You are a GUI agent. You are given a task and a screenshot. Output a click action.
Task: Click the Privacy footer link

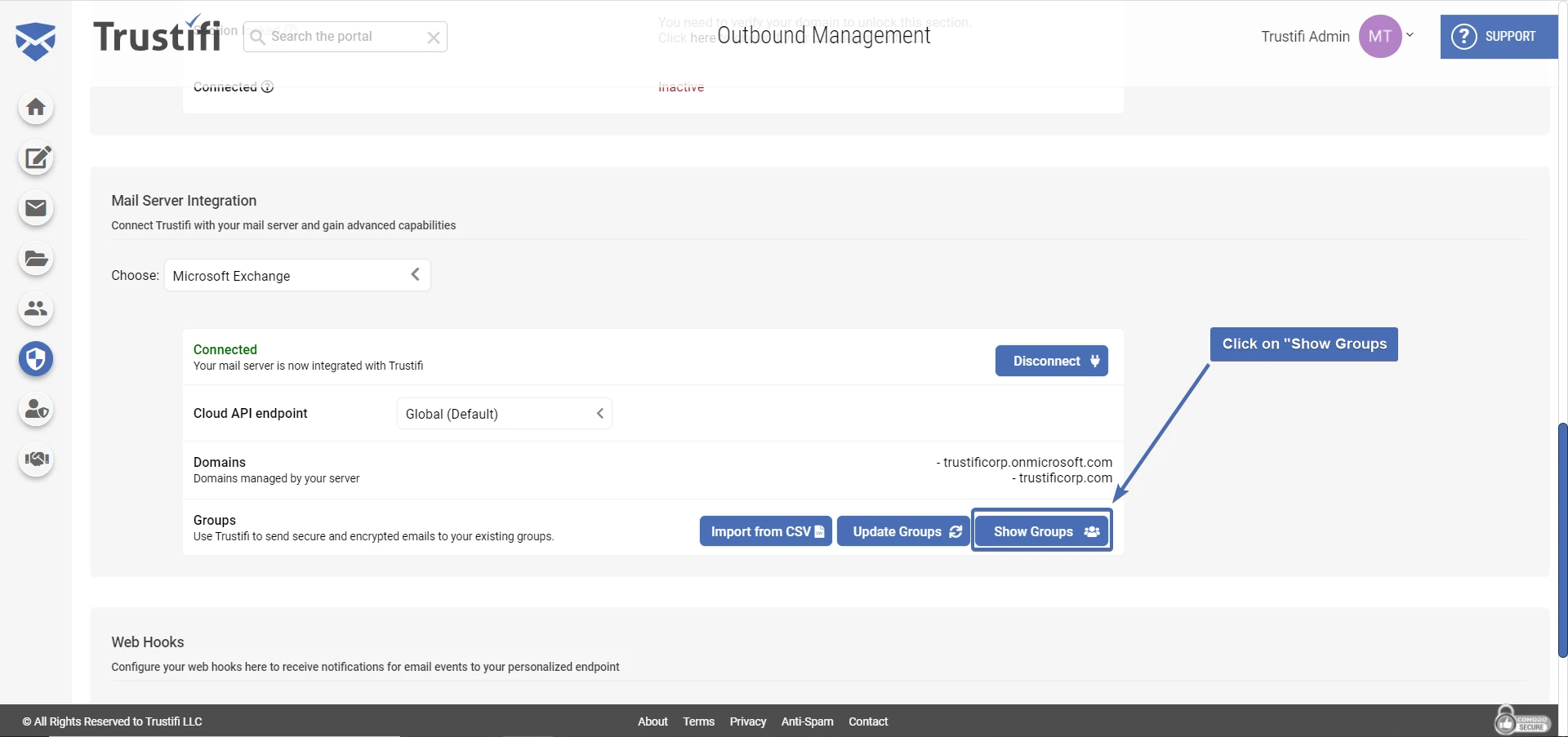click(747, 721)
